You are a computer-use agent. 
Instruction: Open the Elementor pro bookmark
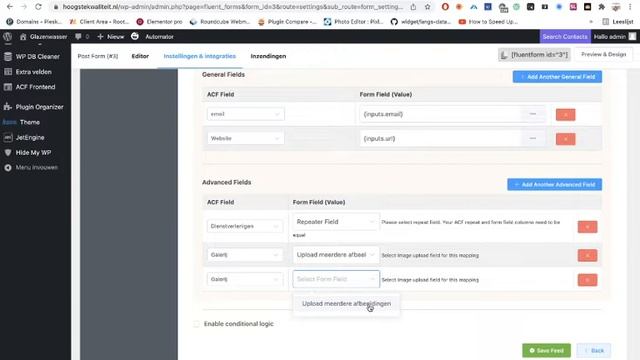point(159,22)
